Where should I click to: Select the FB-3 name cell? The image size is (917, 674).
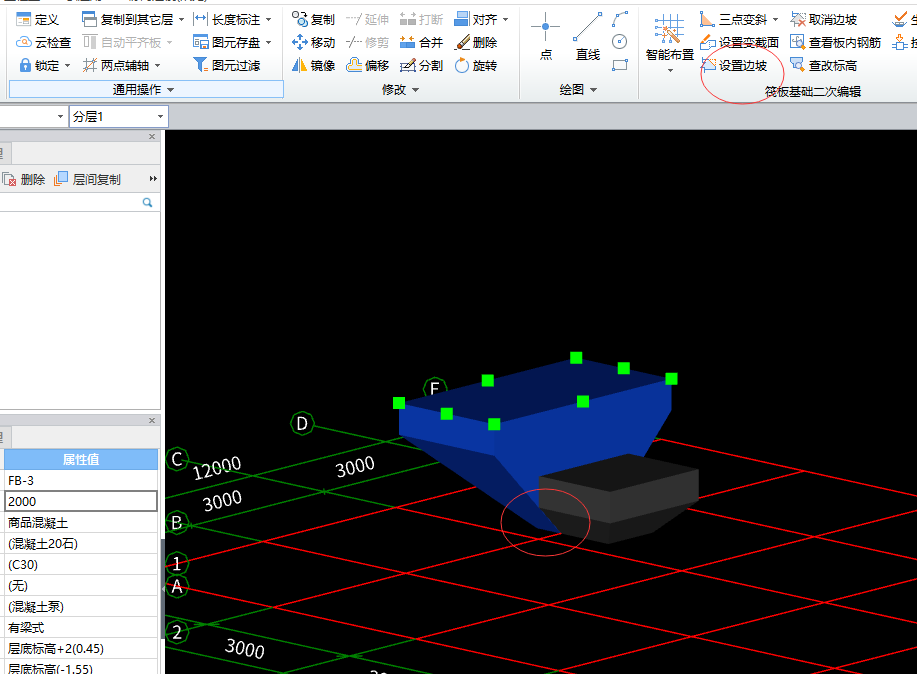[x=81, y=480]
